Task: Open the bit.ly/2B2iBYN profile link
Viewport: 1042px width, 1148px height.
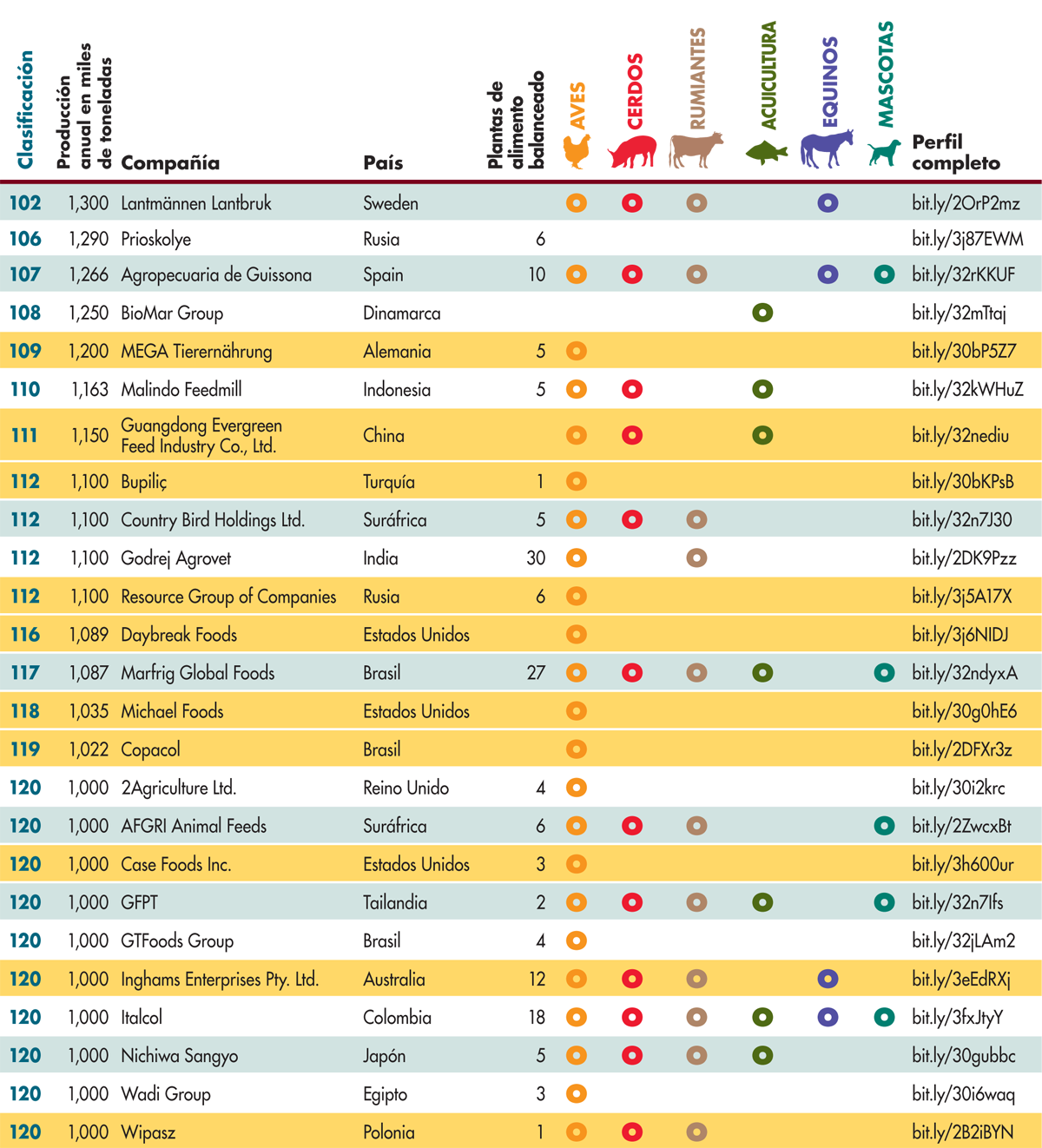Action: pos(963,1132)
